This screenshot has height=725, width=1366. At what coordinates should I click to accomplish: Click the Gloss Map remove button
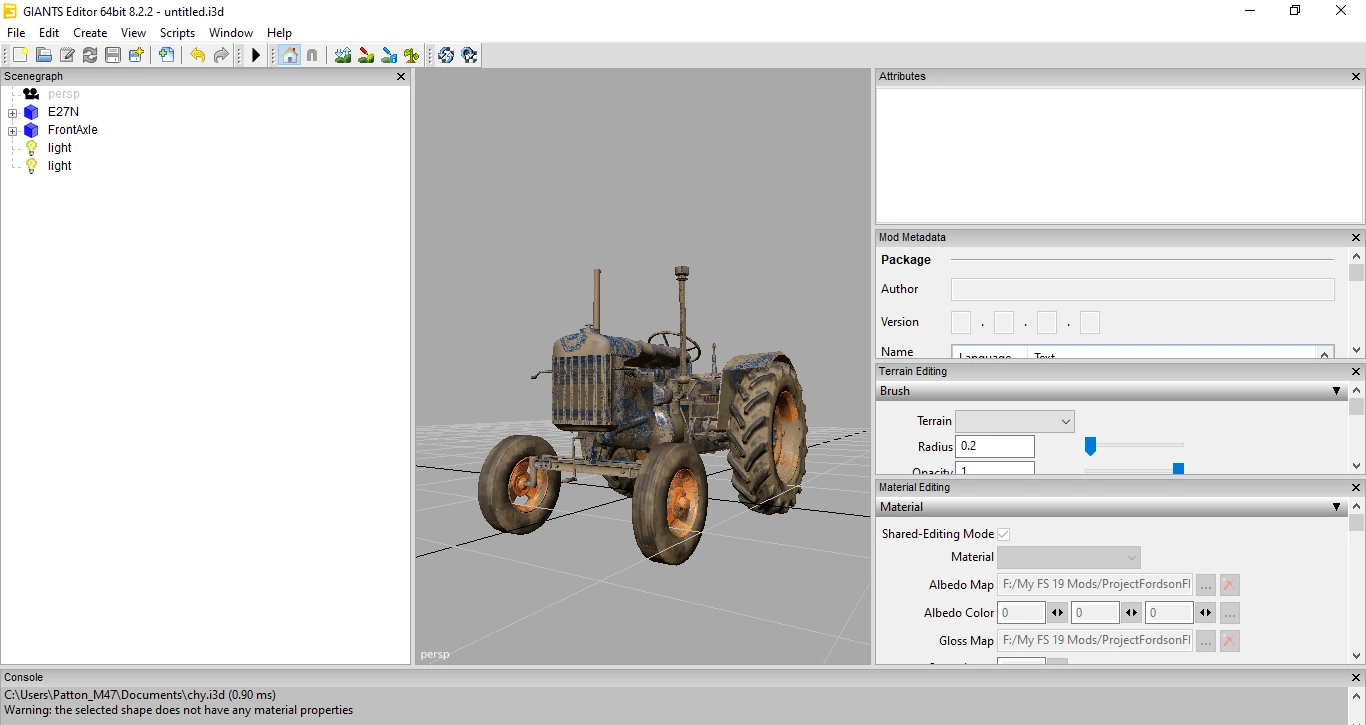coord(1229,641)
